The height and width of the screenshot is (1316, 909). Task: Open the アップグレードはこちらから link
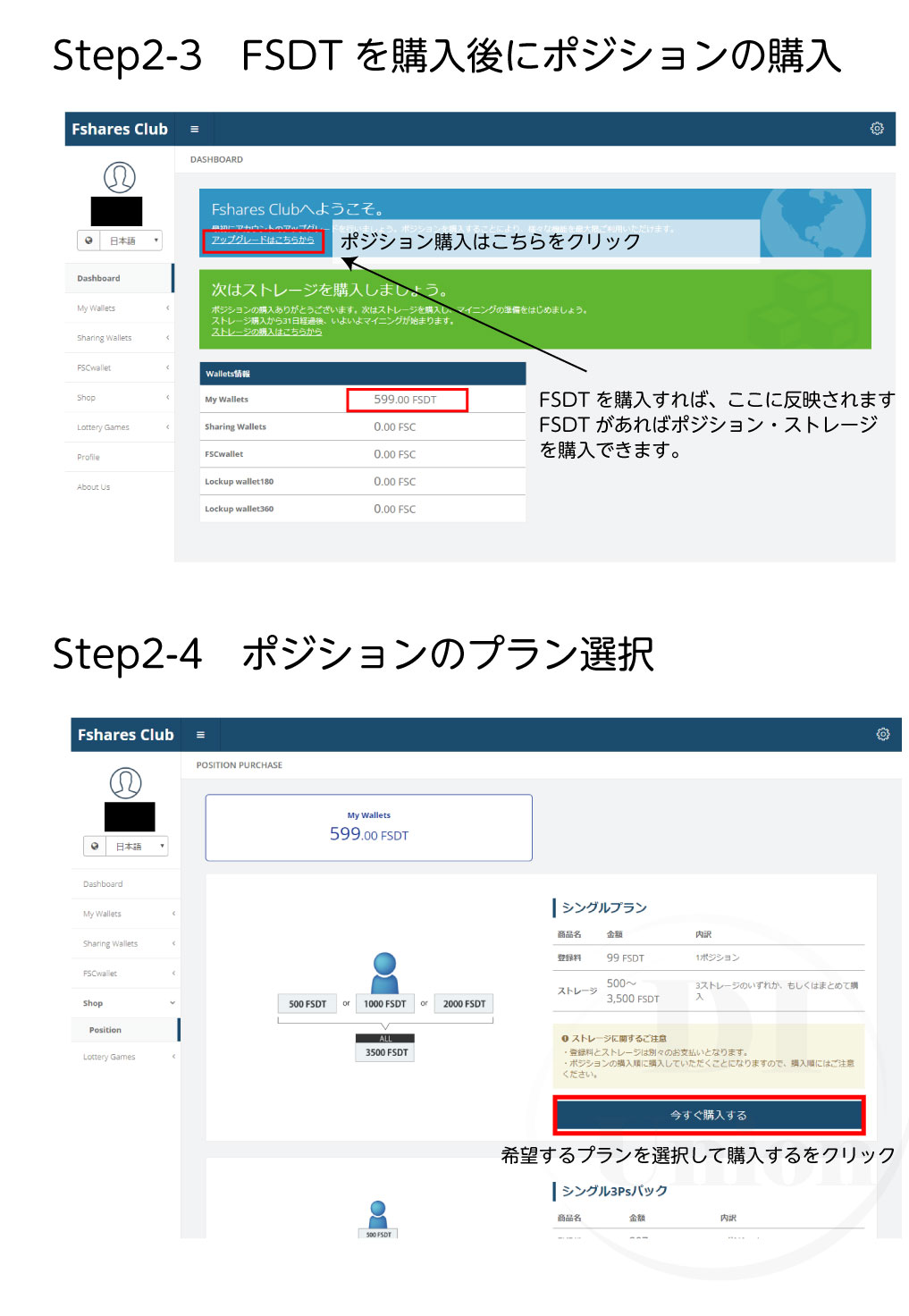pos(262,242)
